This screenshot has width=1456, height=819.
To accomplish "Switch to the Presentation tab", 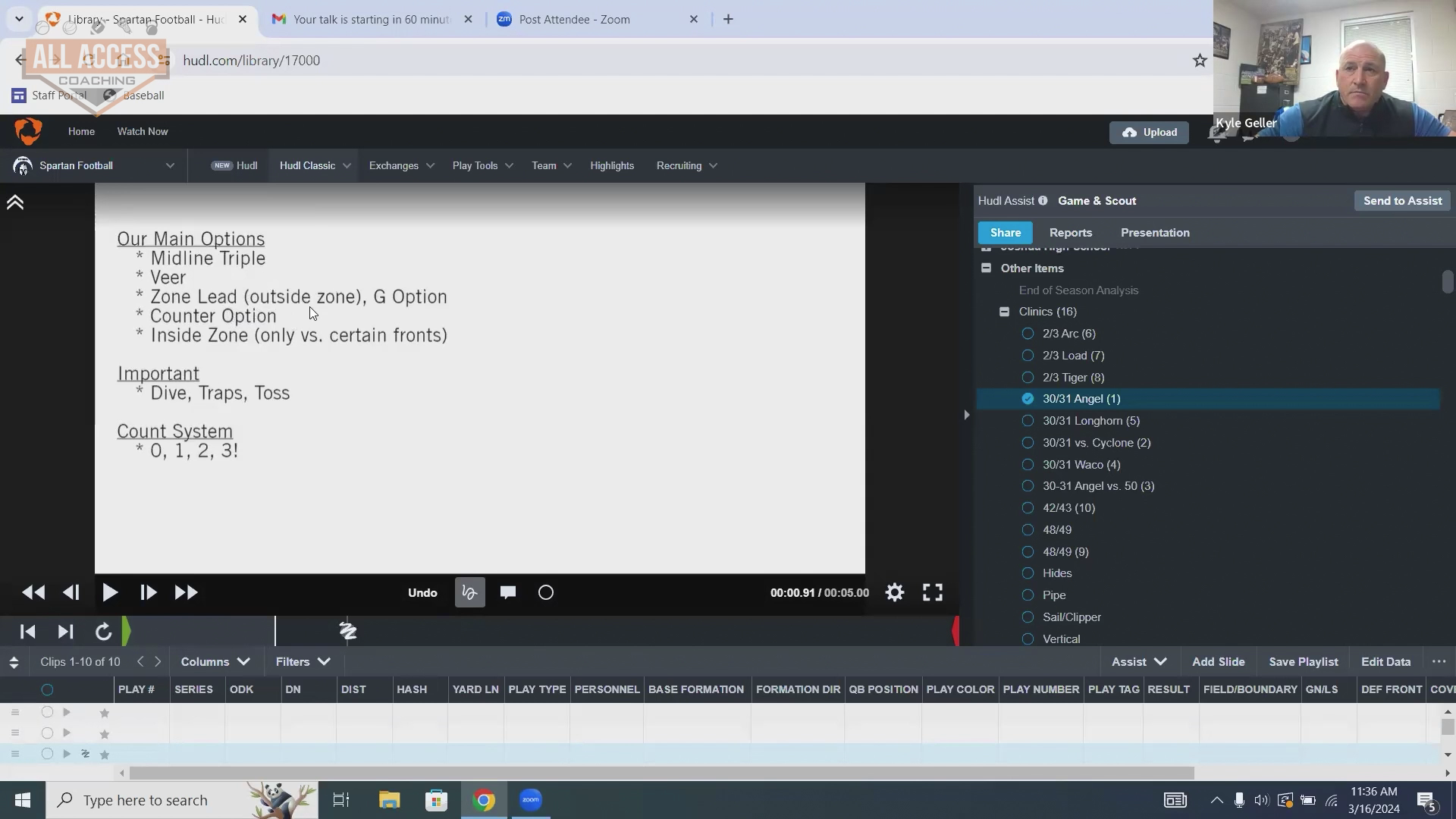I will (x=1155, y=233).
